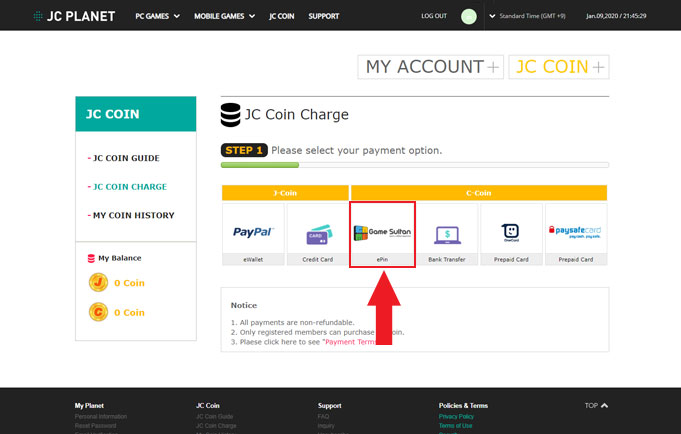Open JC Coin Guide in sidebar

pos(126,158)
